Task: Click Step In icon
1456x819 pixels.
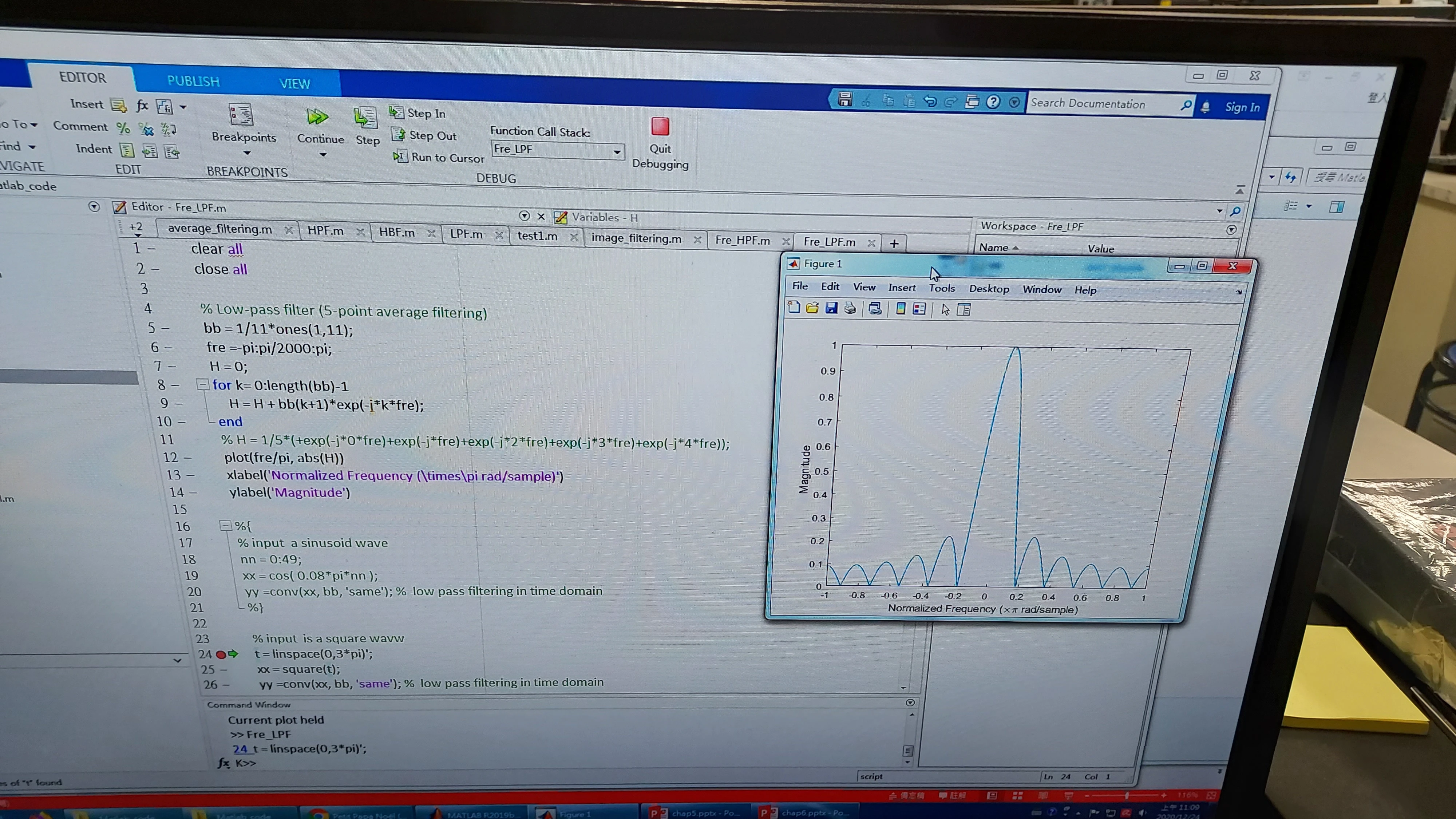Action: [x=396, y=112]
